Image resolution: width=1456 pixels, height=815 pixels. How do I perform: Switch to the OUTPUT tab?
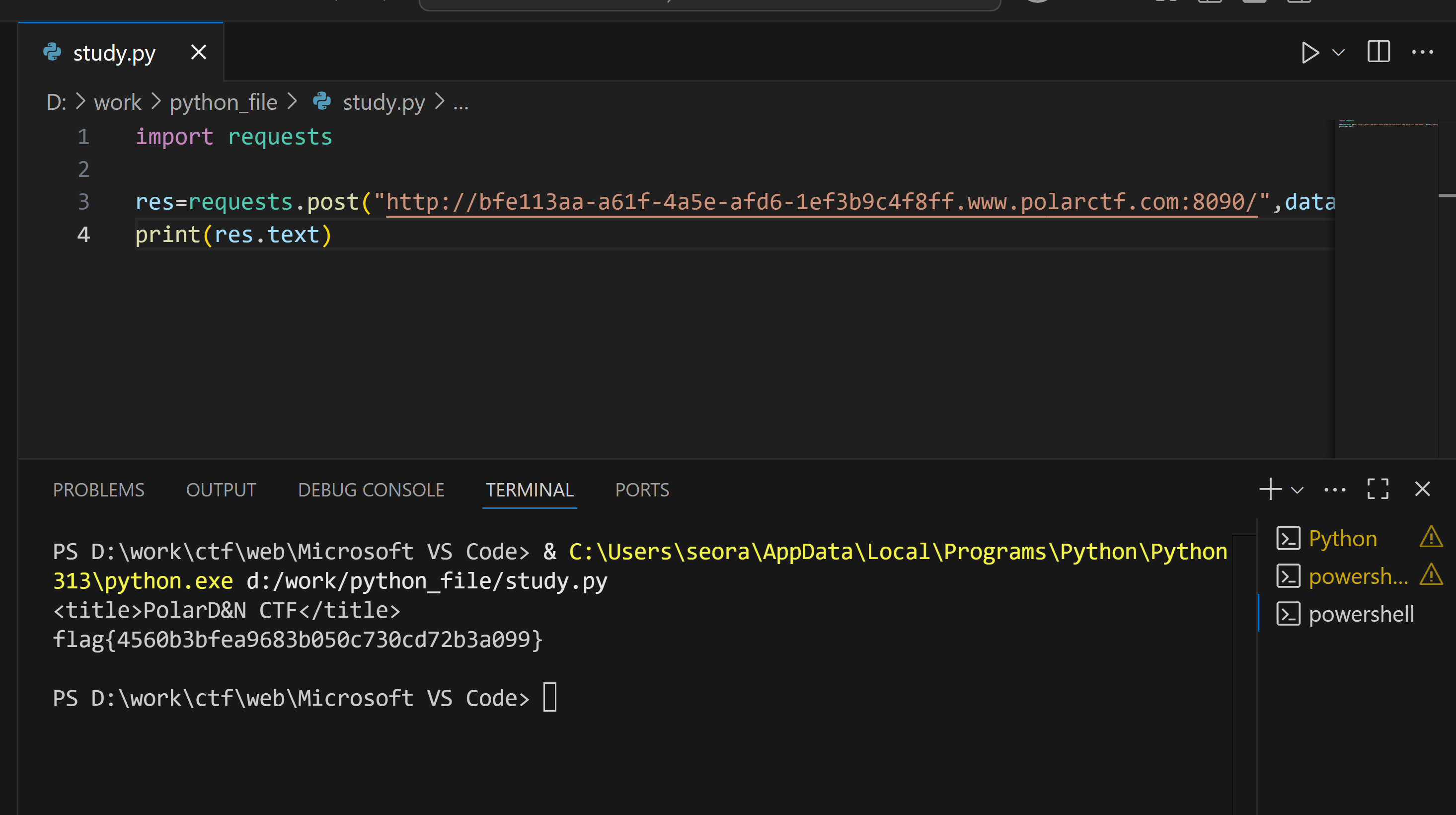(x=221, y=490)
